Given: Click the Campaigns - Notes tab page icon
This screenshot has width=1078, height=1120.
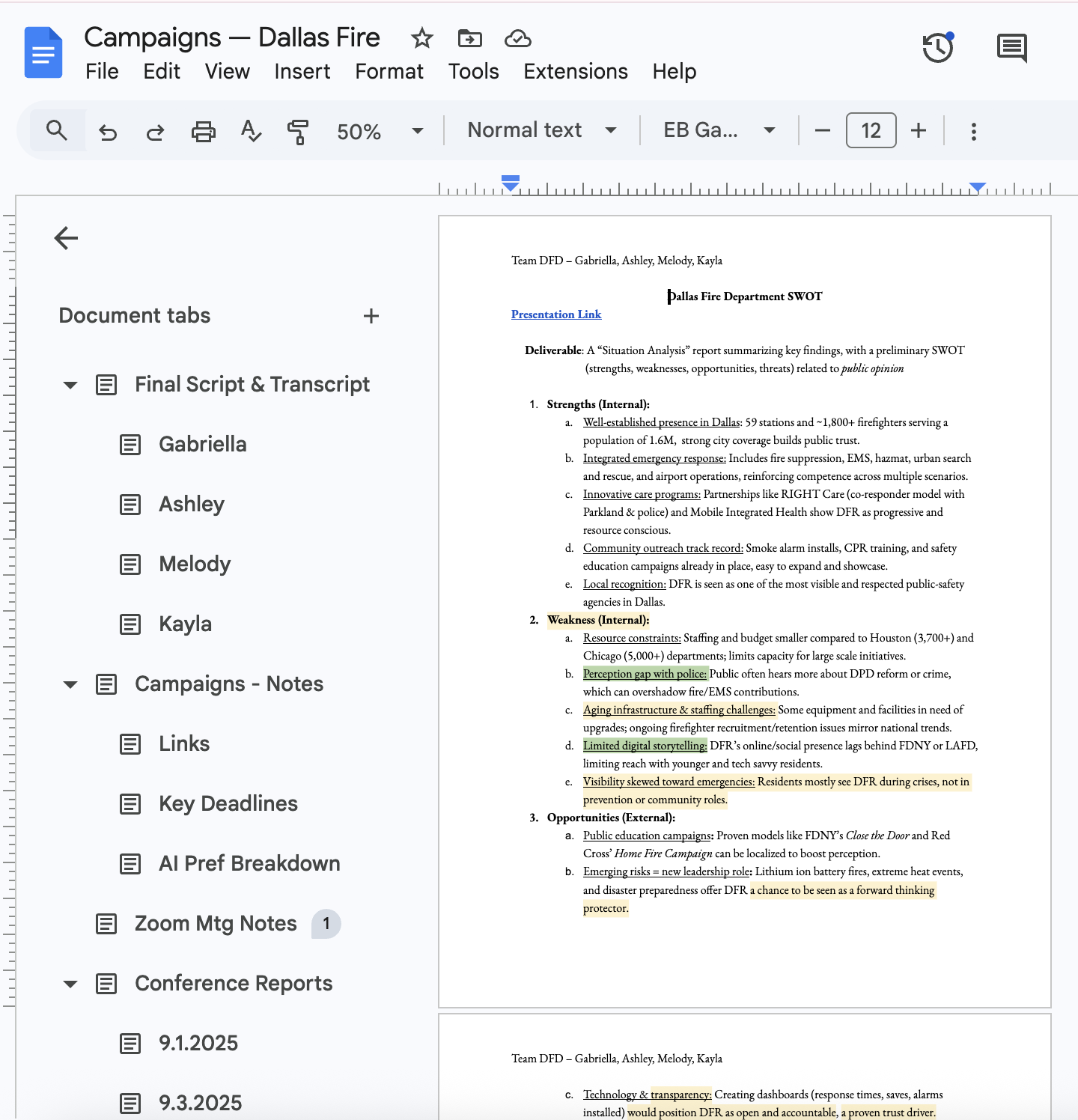Looking at the screenshot, I should (106, 684).
